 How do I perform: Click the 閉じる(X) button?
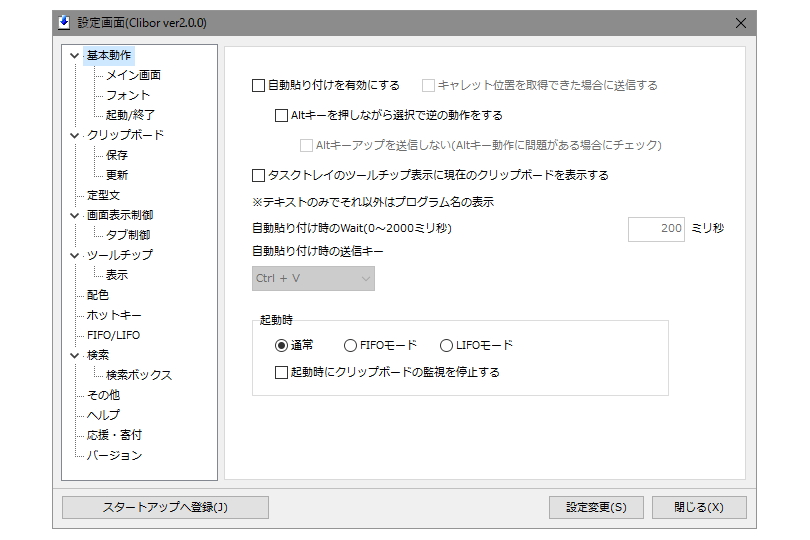click(x=699, y=507)
